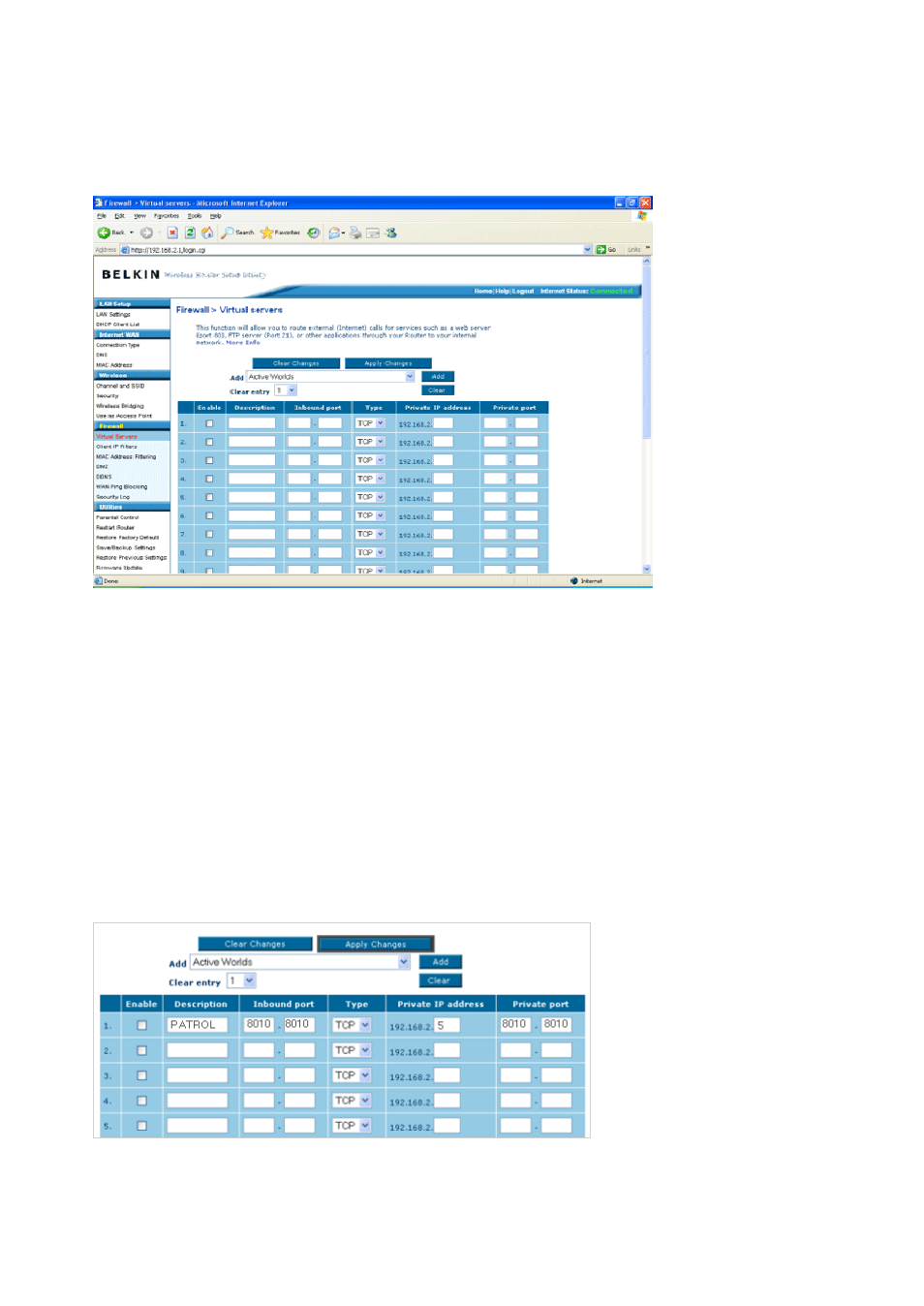This screenshot has width=924, height=1306.
Task: Click Clear Changes in the enlarged view
Action: pos(255,944)
